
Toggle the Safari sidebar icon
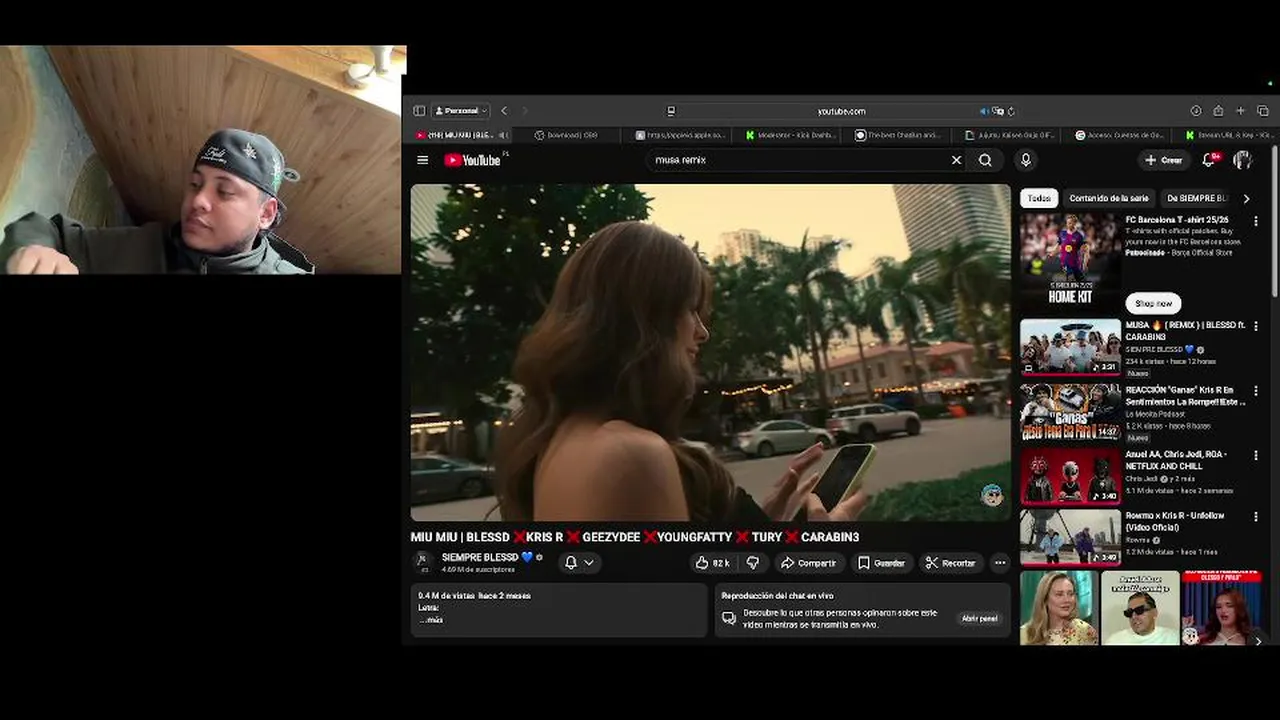419,111
